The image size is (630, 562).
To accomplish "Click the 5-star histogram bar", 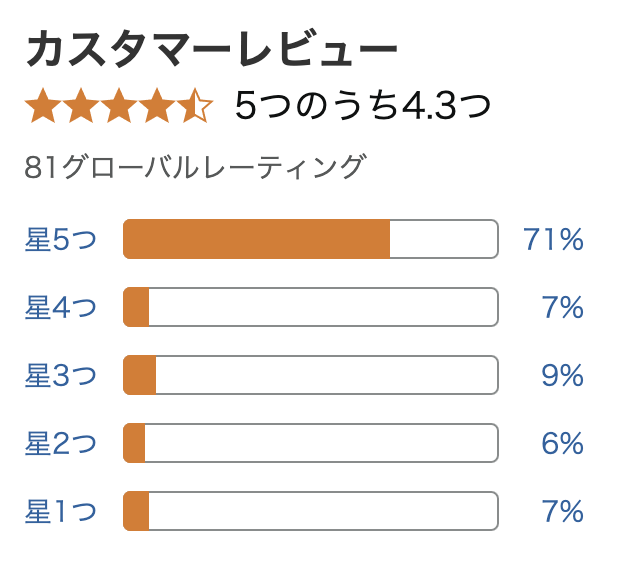I will (x=311, y=239).
